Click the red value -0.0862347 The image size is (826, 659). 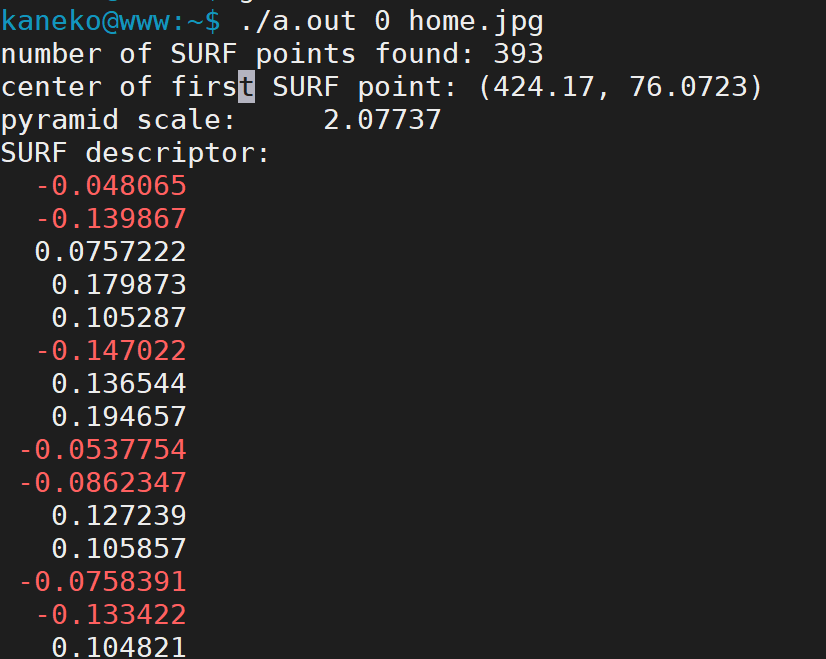coord(102,483)
